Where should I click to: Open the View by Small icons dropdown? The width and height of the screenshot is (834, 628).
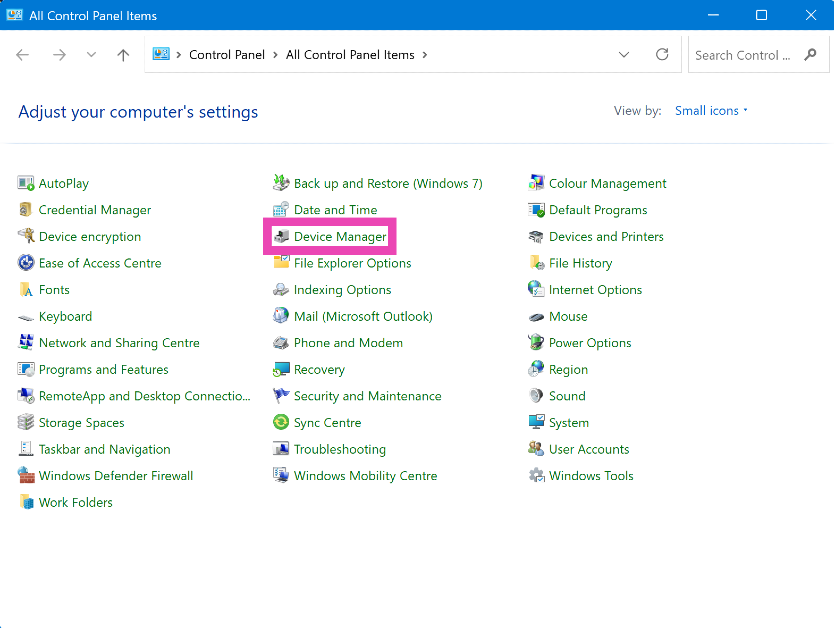(x=711, y=111)
